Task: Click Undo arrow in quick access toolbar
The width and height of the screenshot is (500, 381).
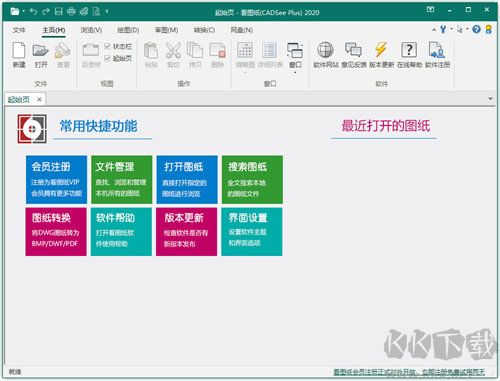Action: [33, 12]
